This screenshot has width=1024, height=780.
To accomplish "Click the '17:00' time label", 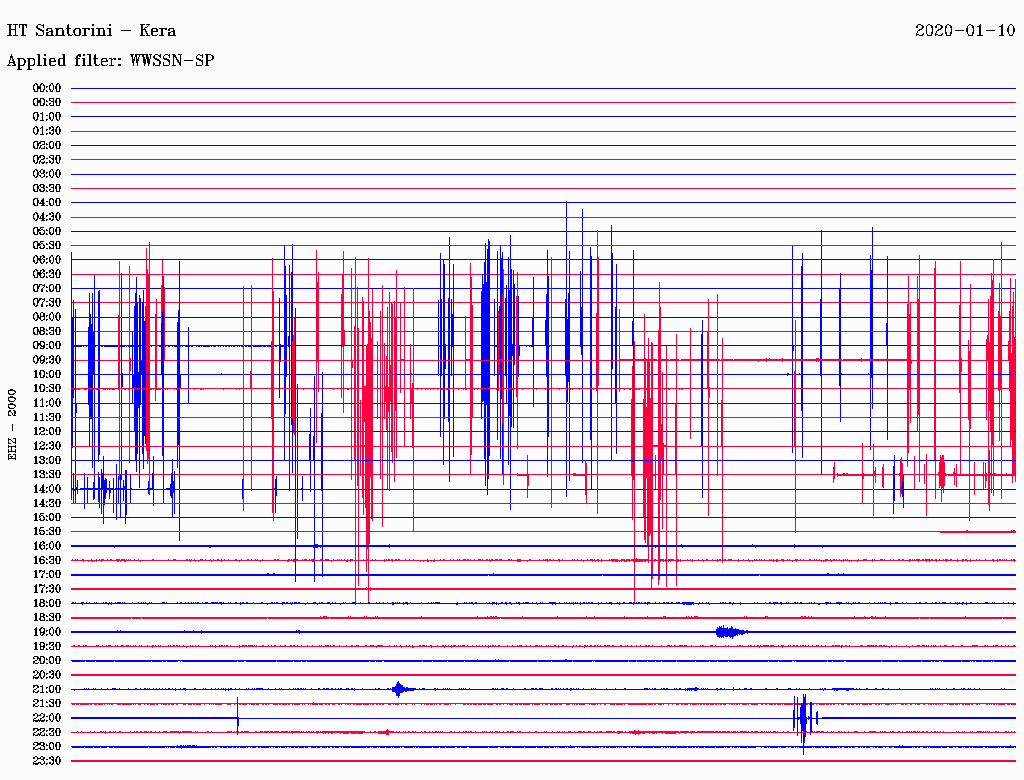I will (47, 575).
